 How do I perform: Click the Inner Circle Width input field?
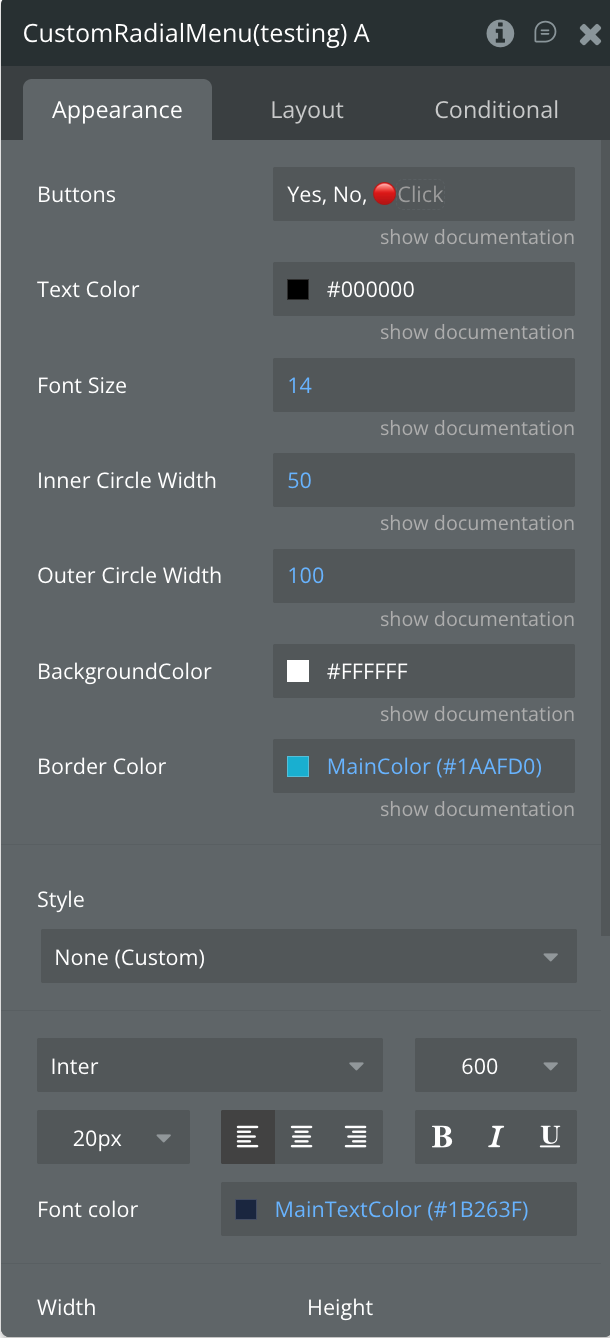[x=424, y=480]
